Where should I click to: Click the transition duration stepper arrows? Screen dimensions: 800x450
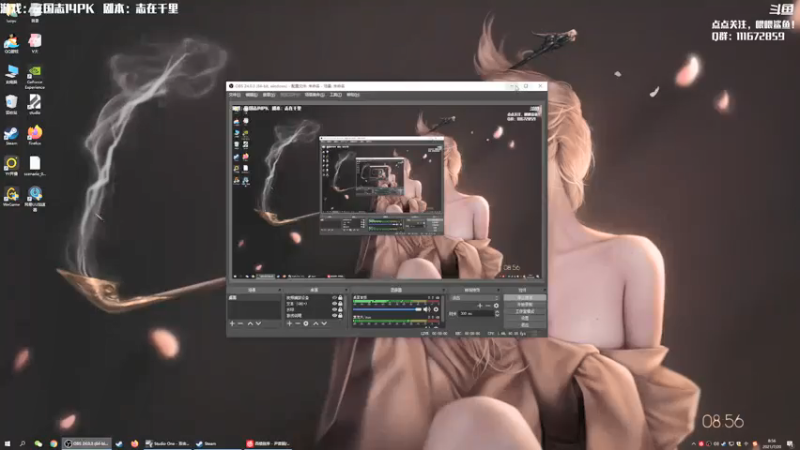click(x=497, y=314)
